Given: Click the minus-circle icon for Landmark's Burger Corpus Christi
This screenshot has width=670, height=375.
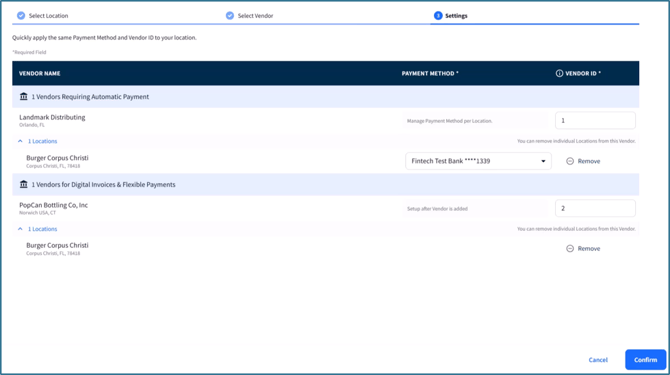Looking at the screenshot, I should (570, 161).
